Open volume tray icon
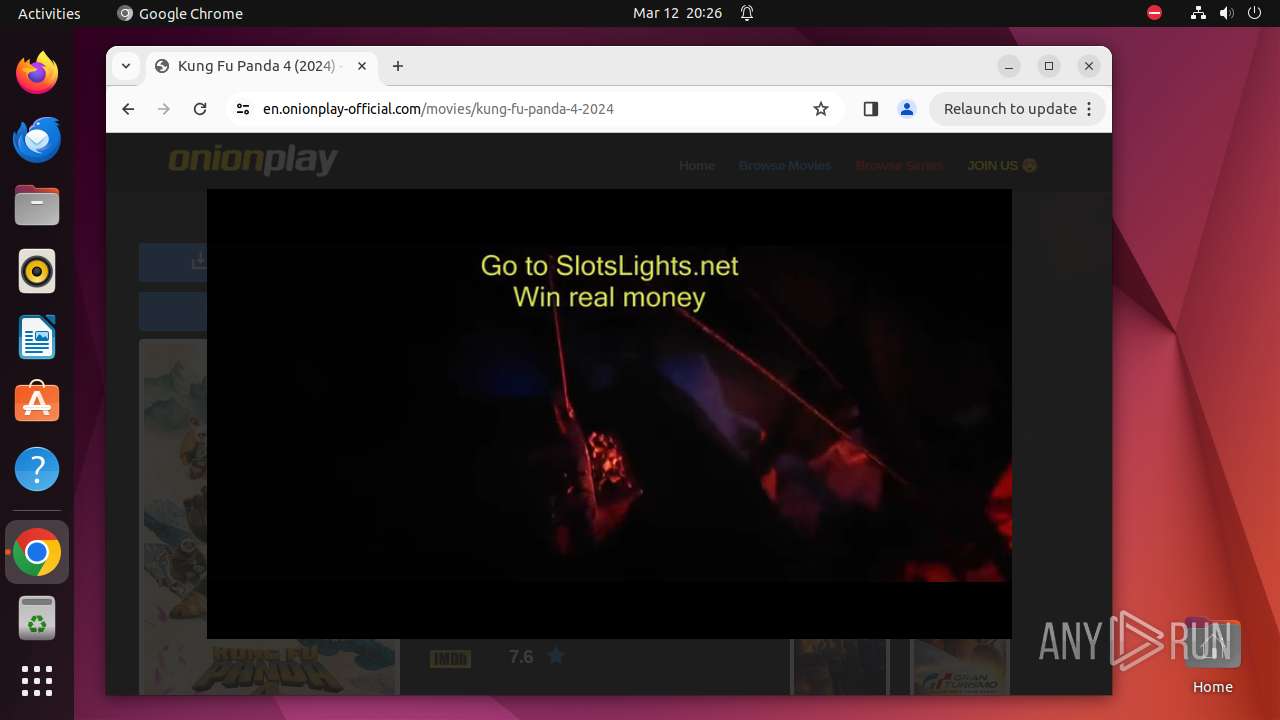Image resolution: width=1280 pixels, height=720 pixels. coord(1226,13)
